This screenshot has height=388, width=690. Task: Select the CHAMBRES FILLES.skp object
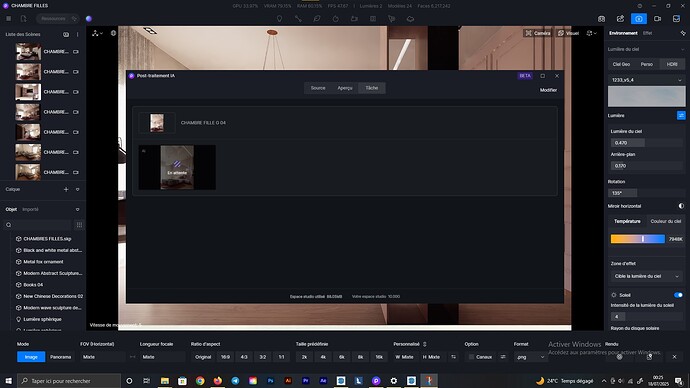tap(47, 239)
